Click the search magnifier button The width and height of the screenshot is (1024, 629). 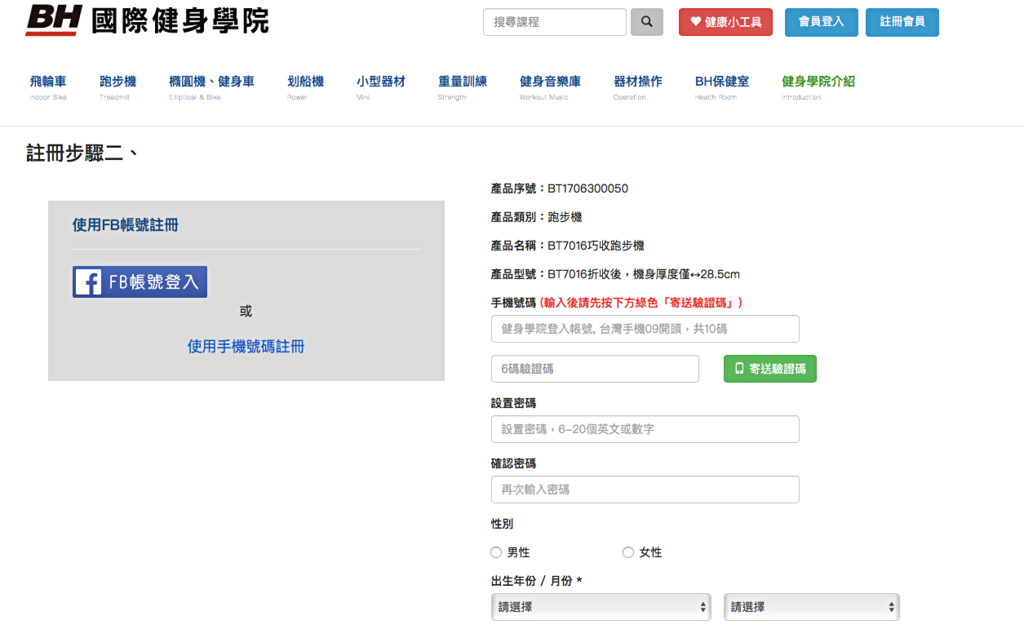[647, 22]
